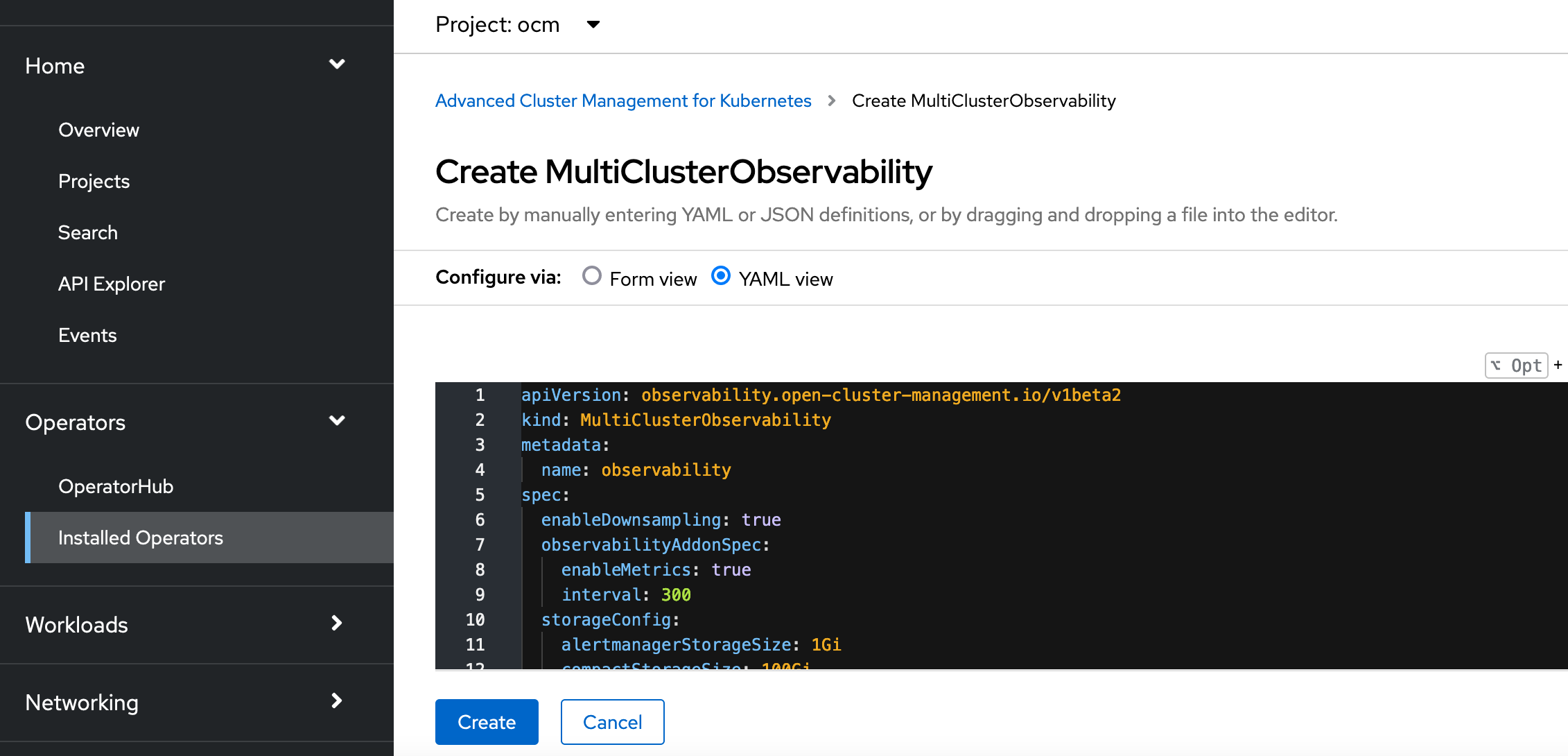Viewport: 1568px width, 756px height.
Task: Select Installed Operators in sidebar
Action: tap(141, 537)
